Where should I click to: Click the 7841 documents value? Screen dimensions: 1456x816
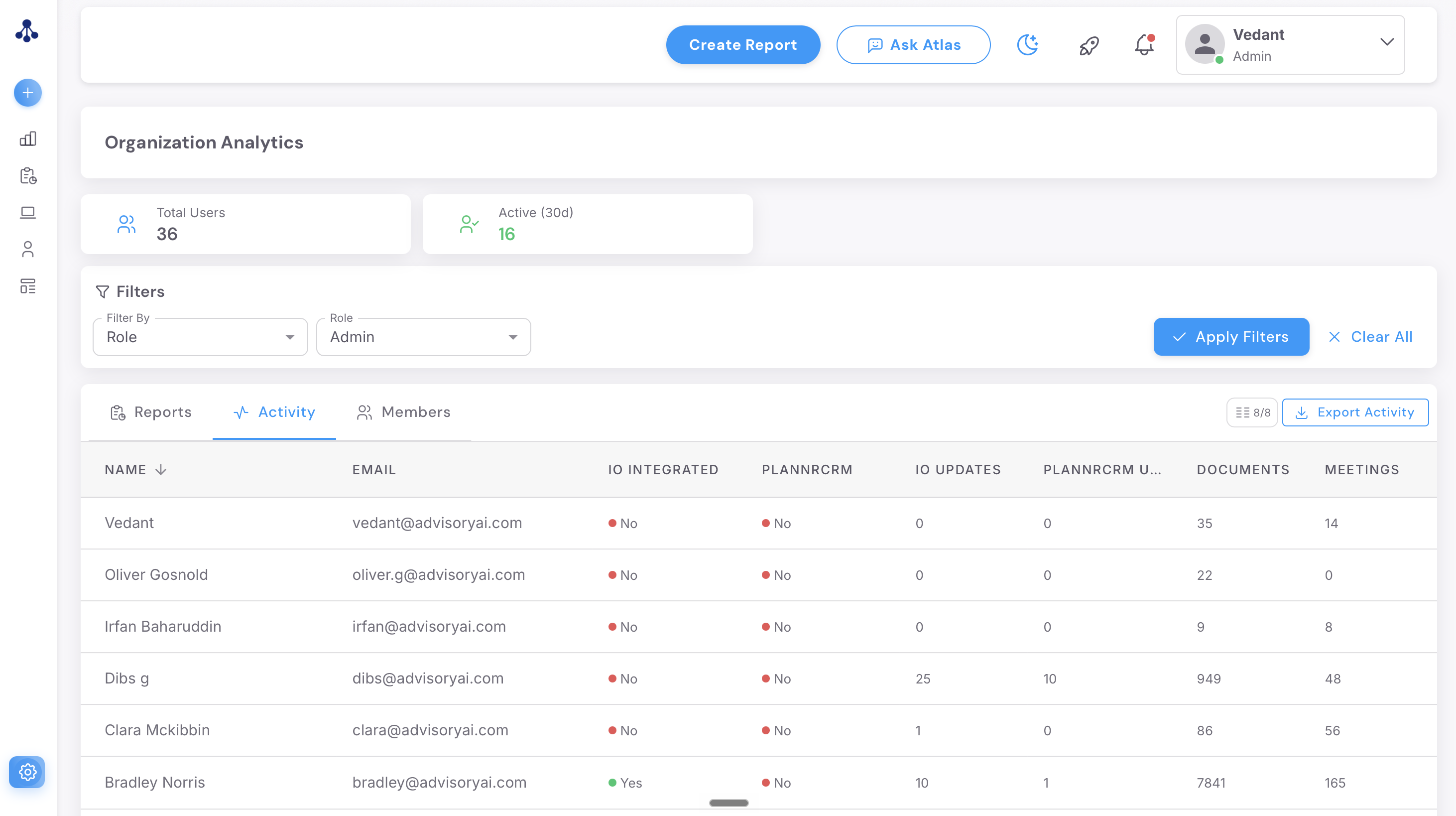1211,783
